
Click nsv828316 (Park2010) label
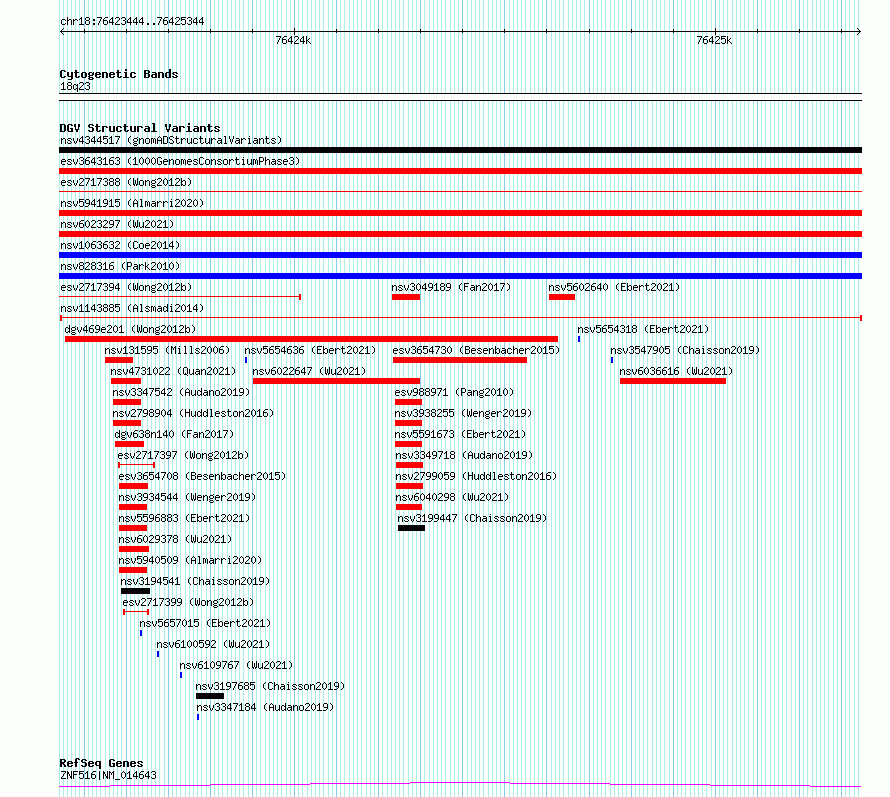pos(120,266)
